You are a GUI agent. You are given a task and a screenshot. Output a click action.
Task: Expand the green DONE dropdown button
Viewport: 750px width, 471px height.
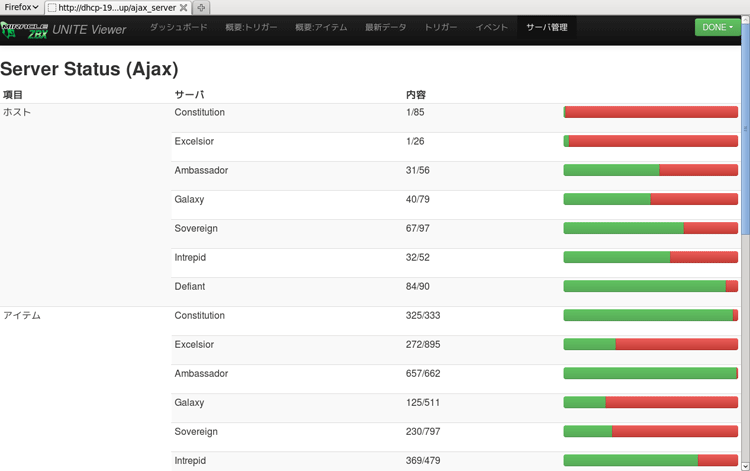(x=718, y=27)
